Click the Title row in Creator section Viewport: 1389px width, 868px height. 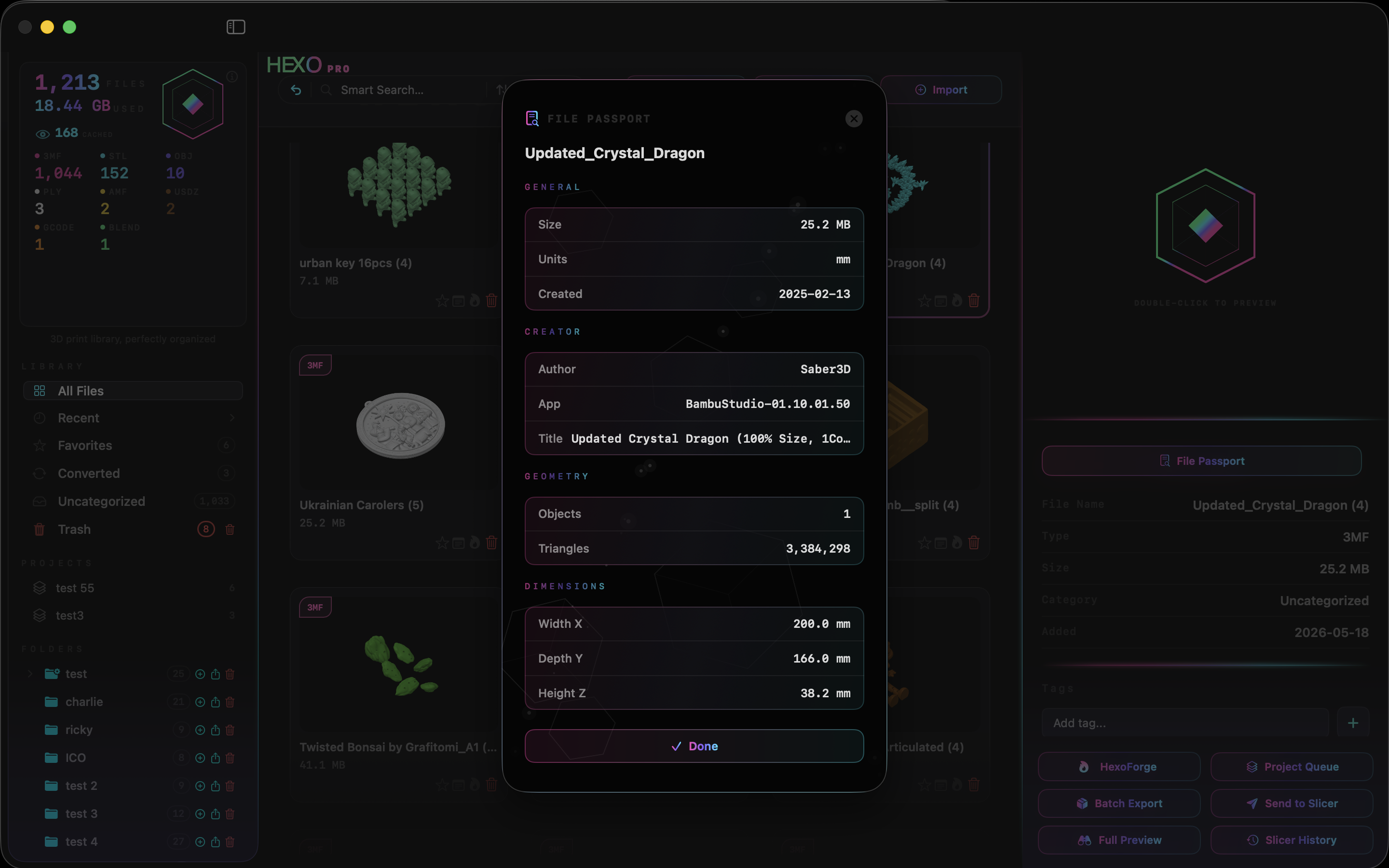694,439
